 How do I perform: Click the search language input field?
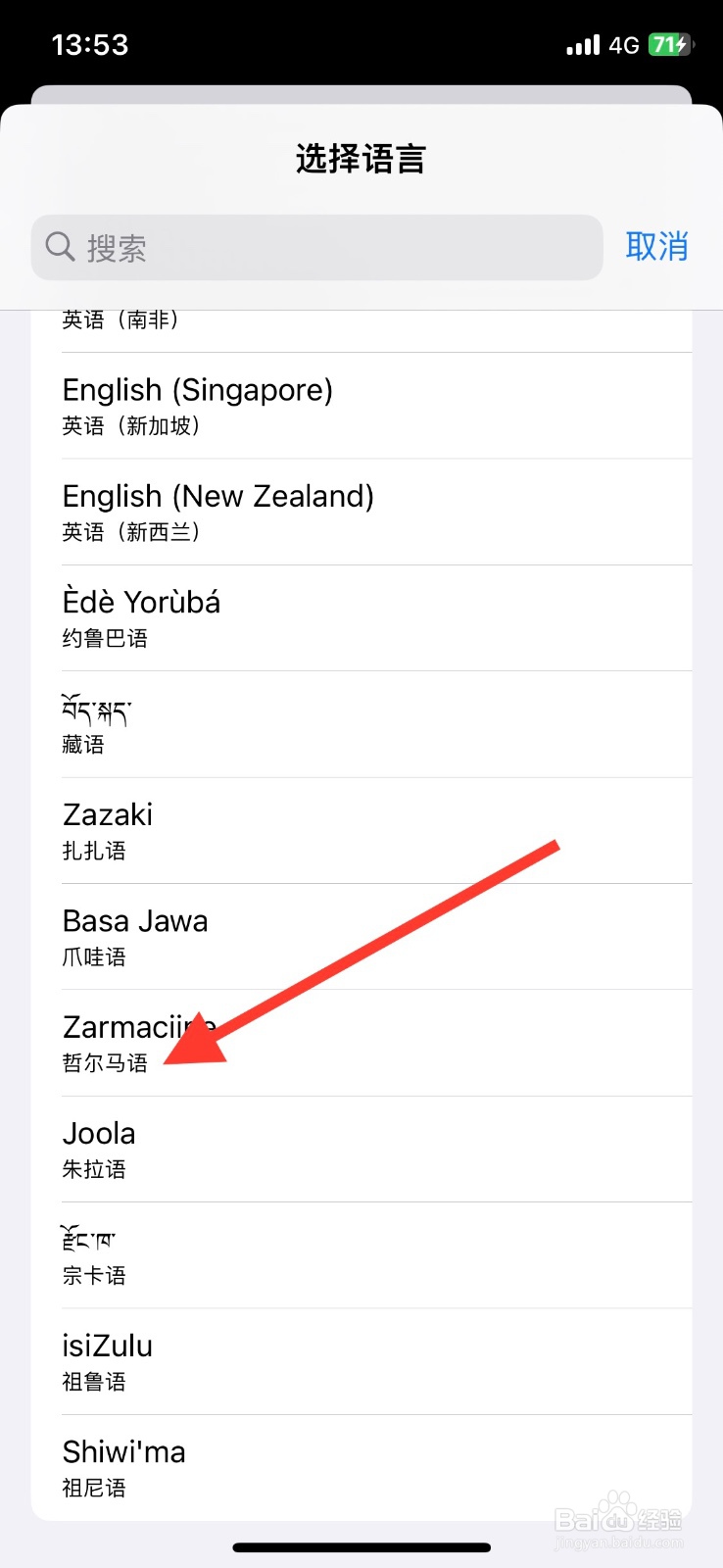316,247
